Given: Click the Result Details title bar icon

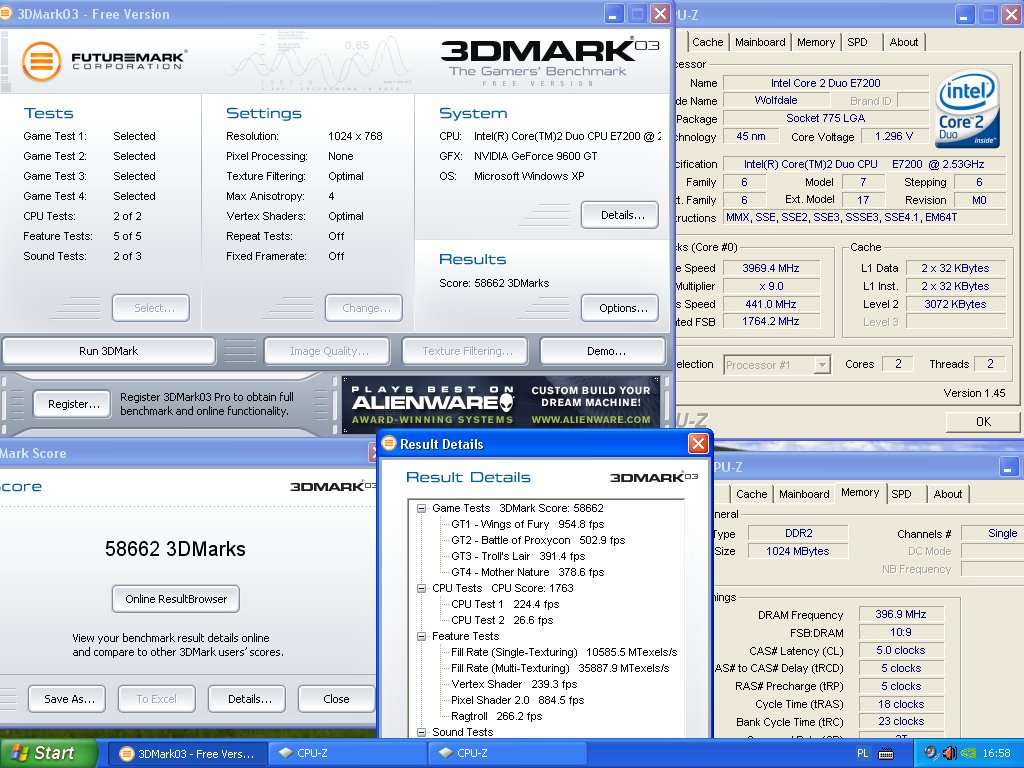Looking at the screenshot, I should coord(389,443).
